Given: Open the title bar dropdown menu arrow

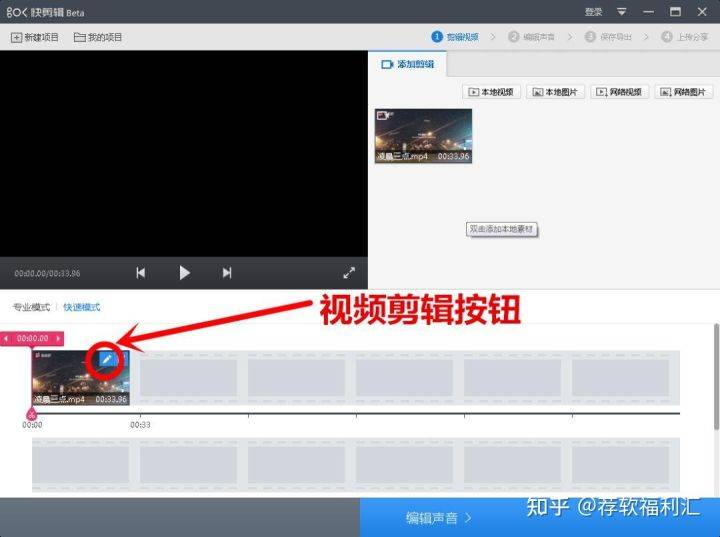Looking at the screenshot, I should pyautogui.click(x=621, y=11).
